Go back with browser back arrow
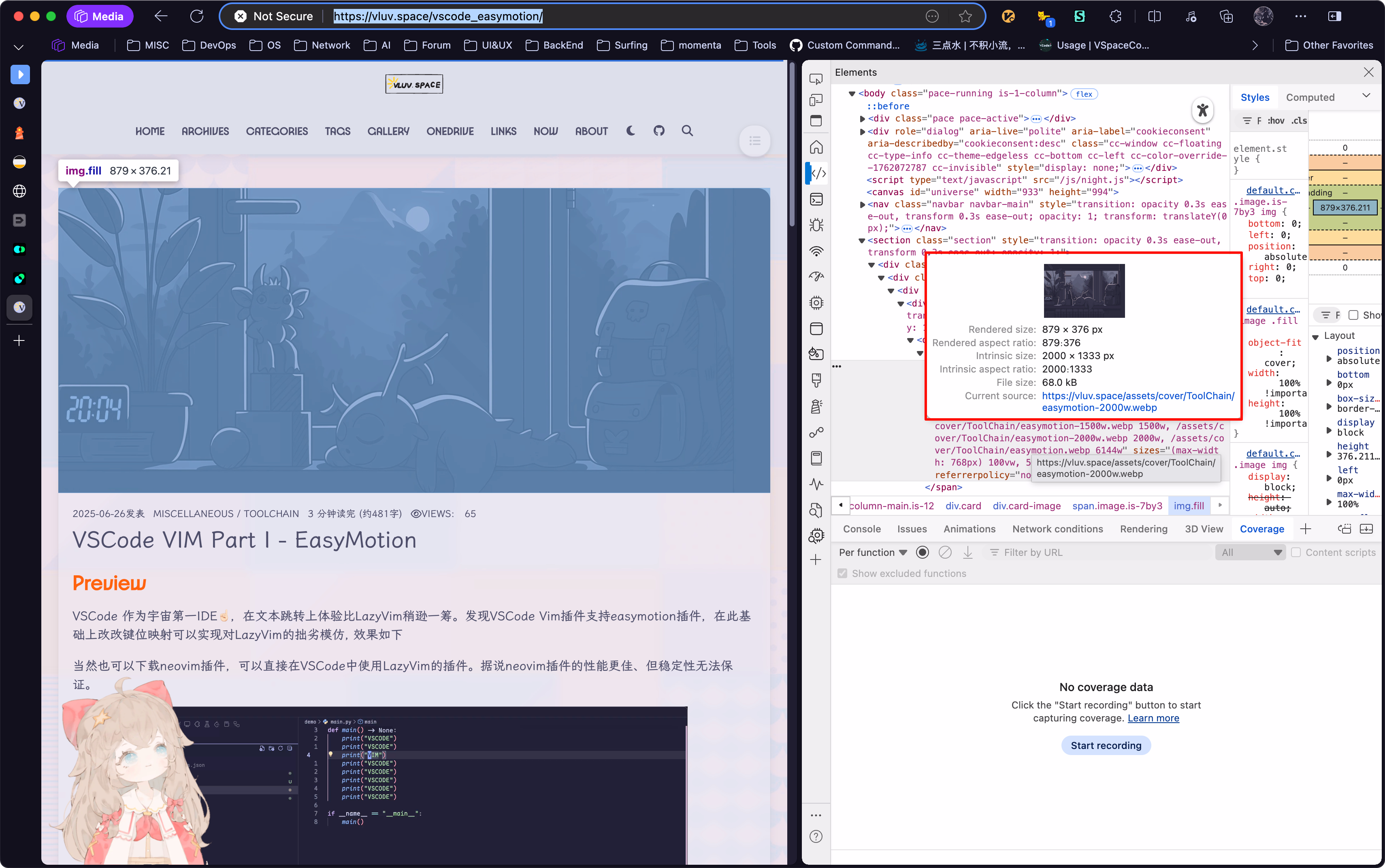Viewport: 1385px width, 868px height. [161, 16]
